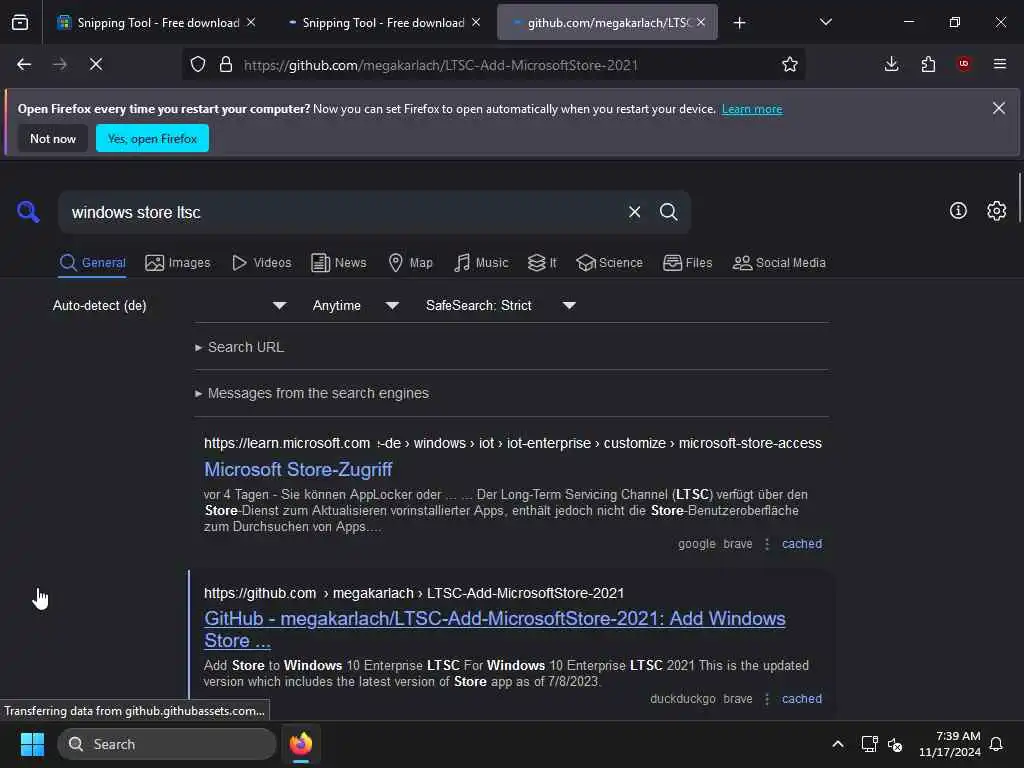
Task: Switch to News category
Action: (338, 263)
